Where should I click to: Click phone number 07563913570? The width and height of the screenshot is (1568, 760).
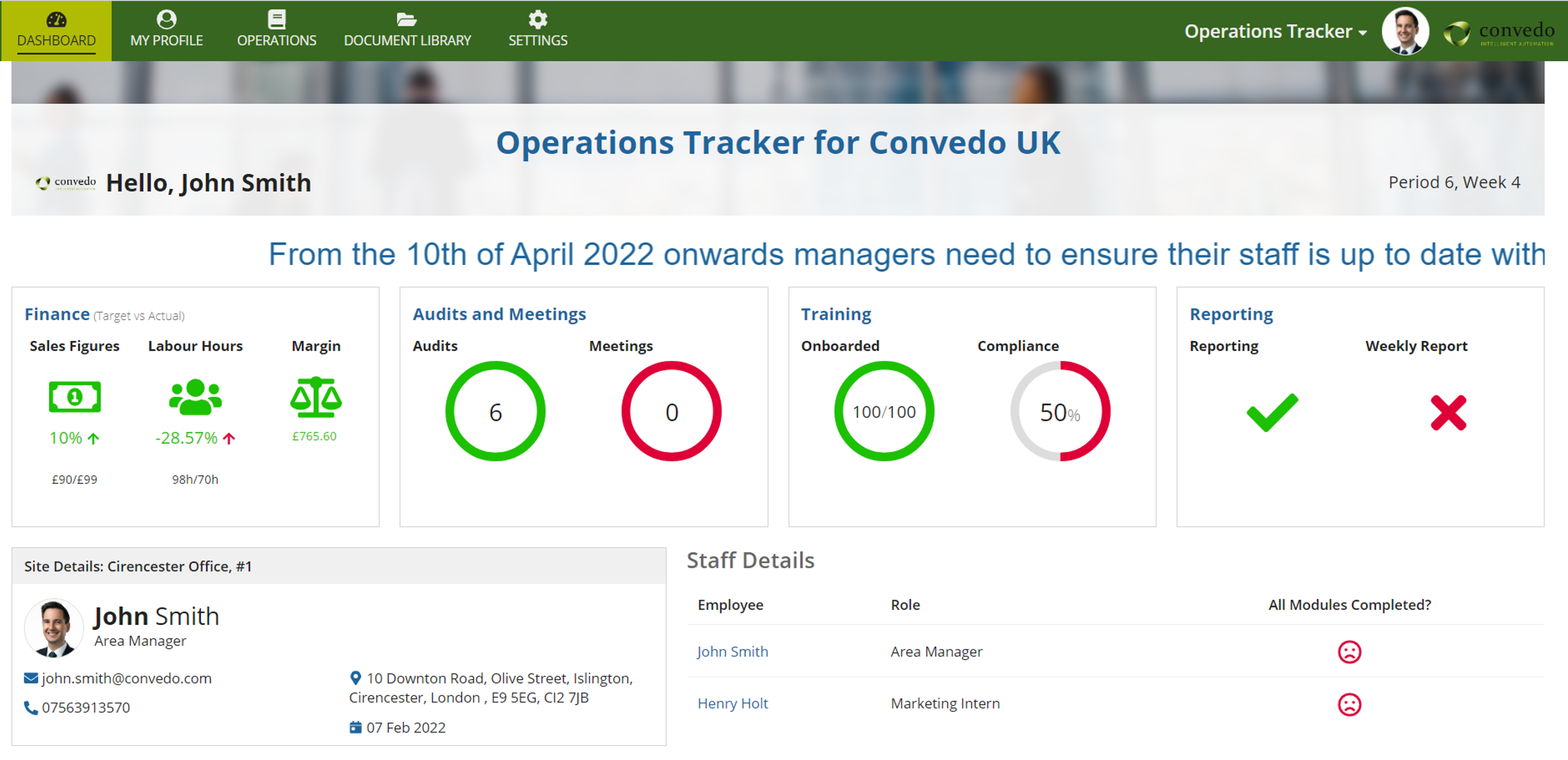point(86,708)
